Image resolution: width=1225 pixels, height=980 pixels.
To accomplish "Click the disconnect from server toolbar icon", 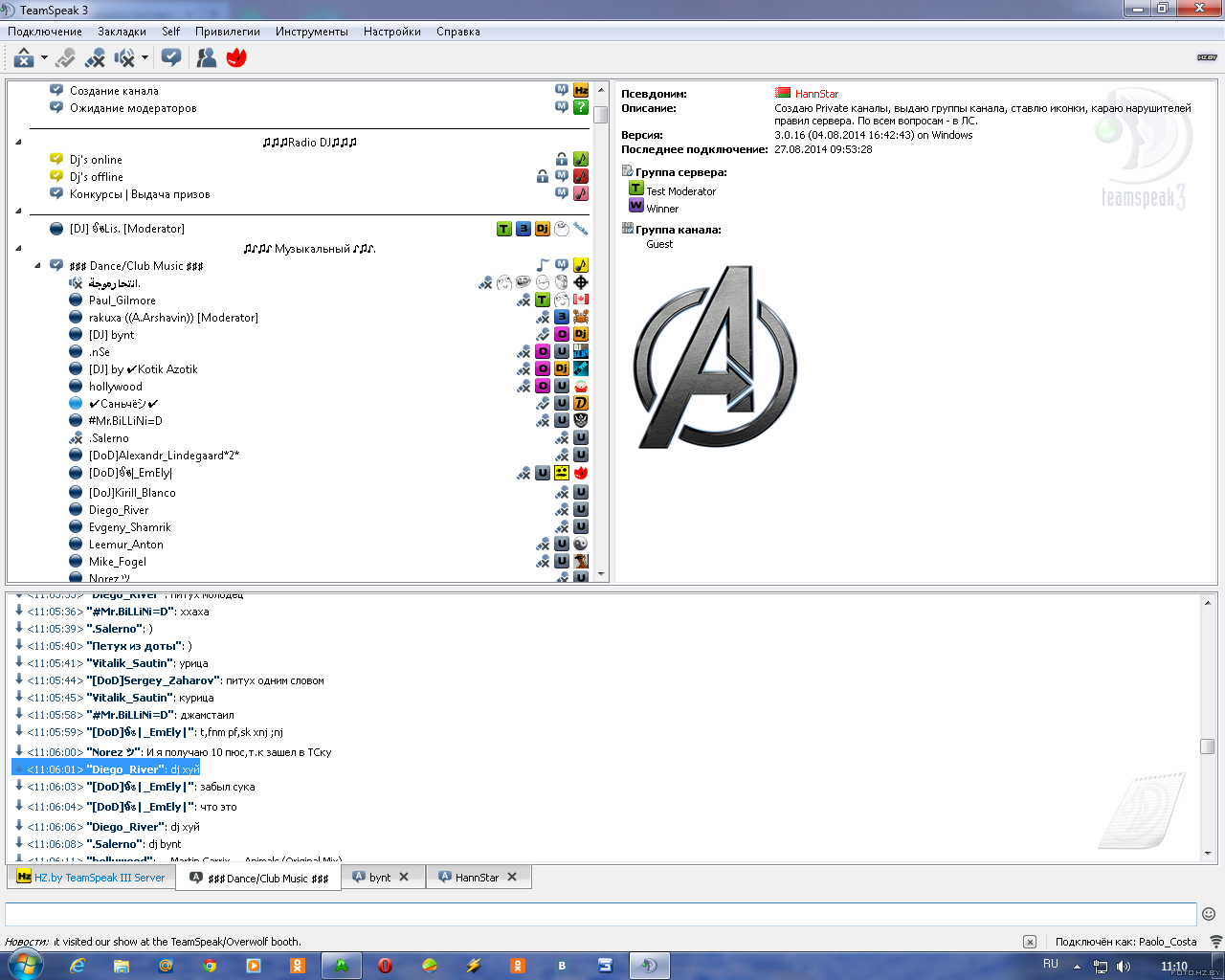I will click(x=24, y=58).
